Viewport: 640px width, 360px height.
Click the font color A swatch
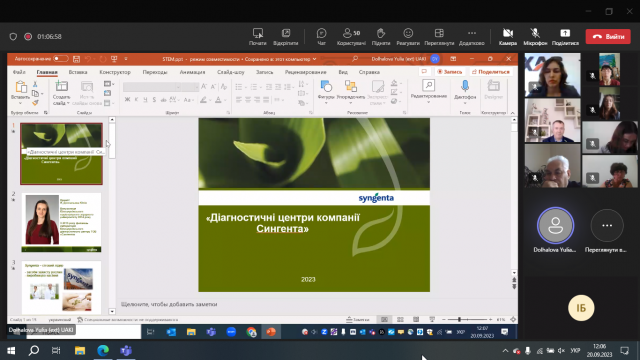218,100
